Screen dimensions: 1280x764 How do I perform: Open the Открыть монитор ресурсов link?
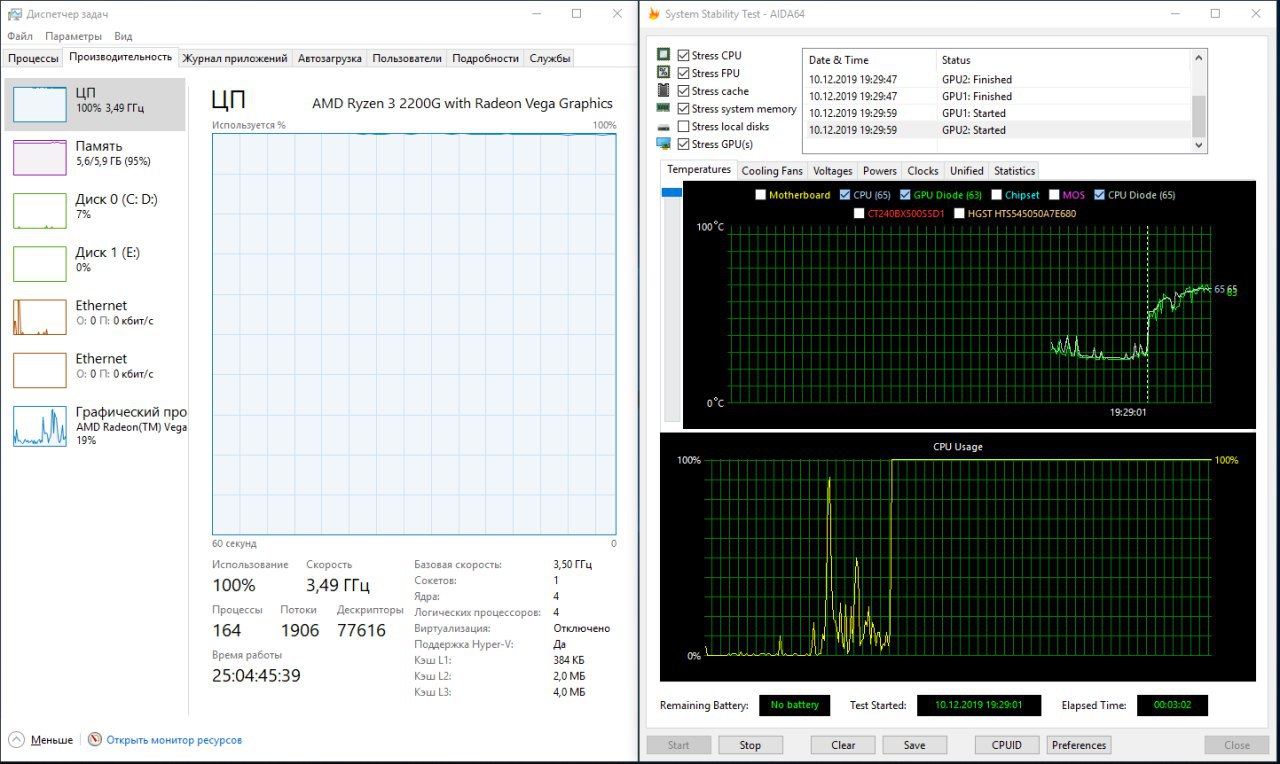click(174, 740)
